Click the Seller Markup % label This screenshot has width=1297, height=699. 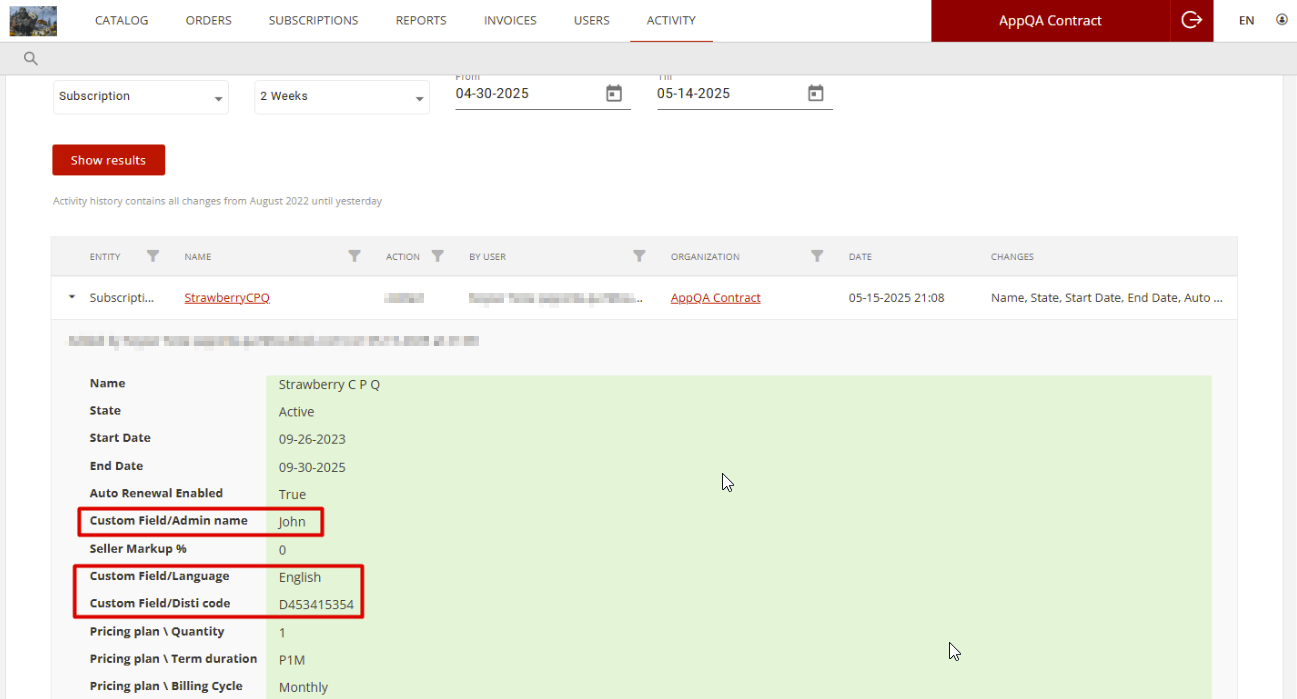coord(138,549)
